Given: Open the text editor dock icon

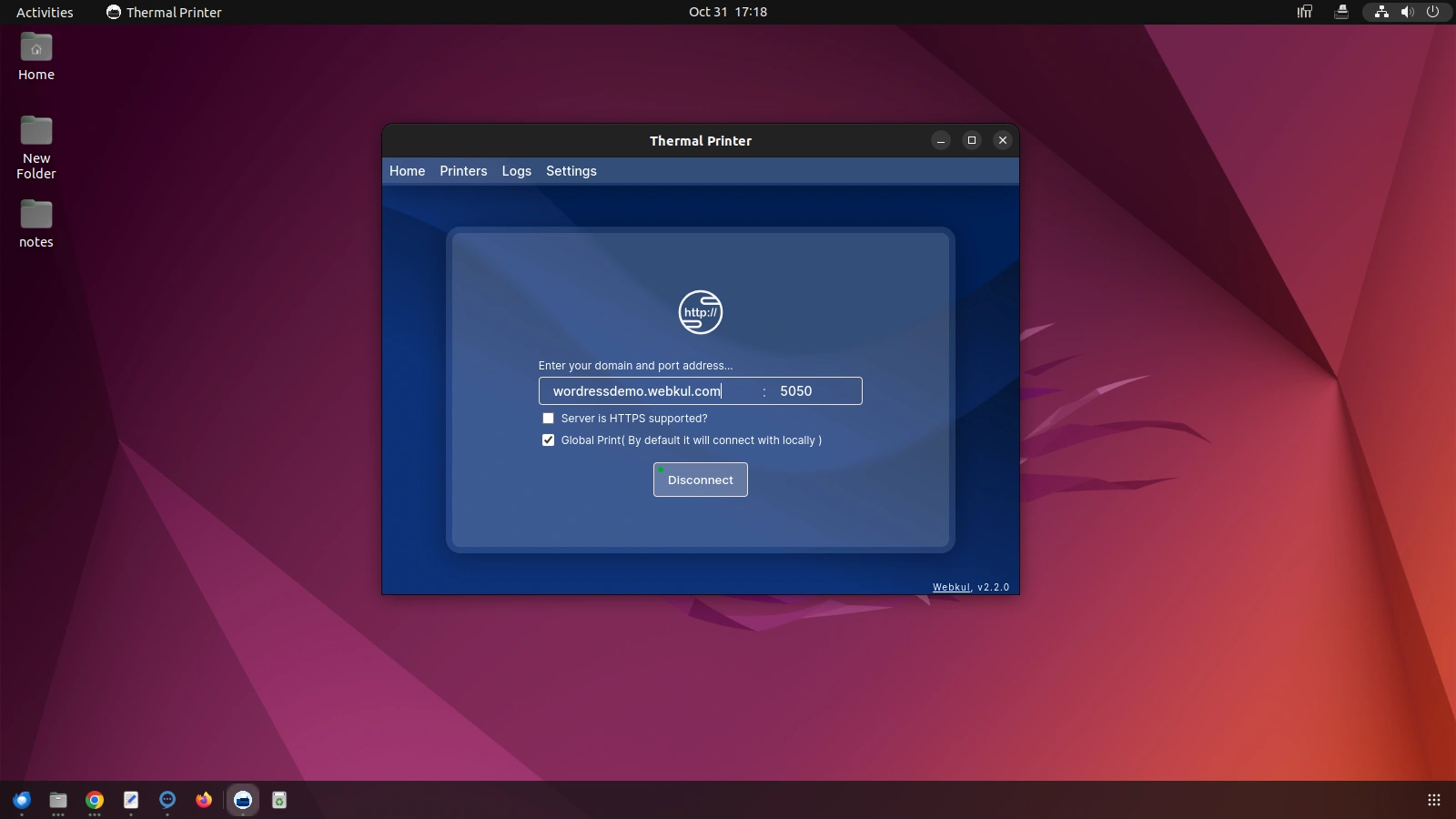Looking at the screenshot, I should [x=131, y=800].
